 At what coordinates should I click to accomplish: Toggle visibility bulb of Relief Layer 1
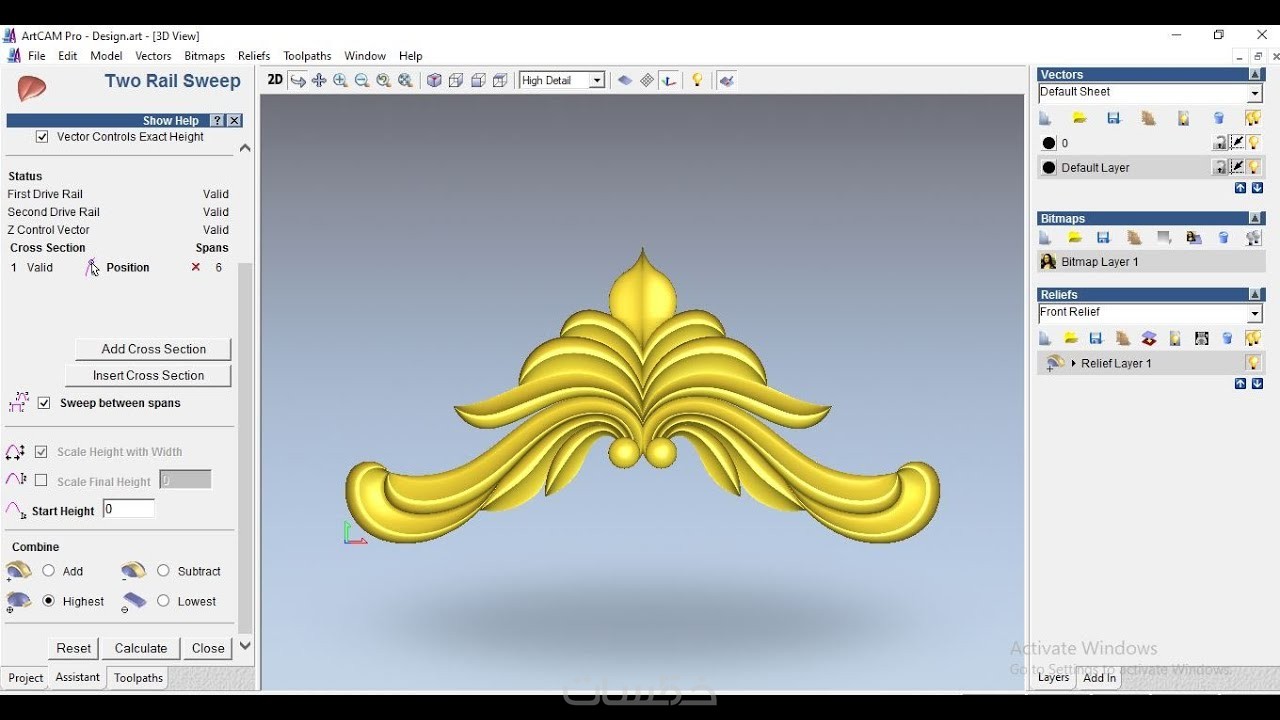(x=1254, y=363)
